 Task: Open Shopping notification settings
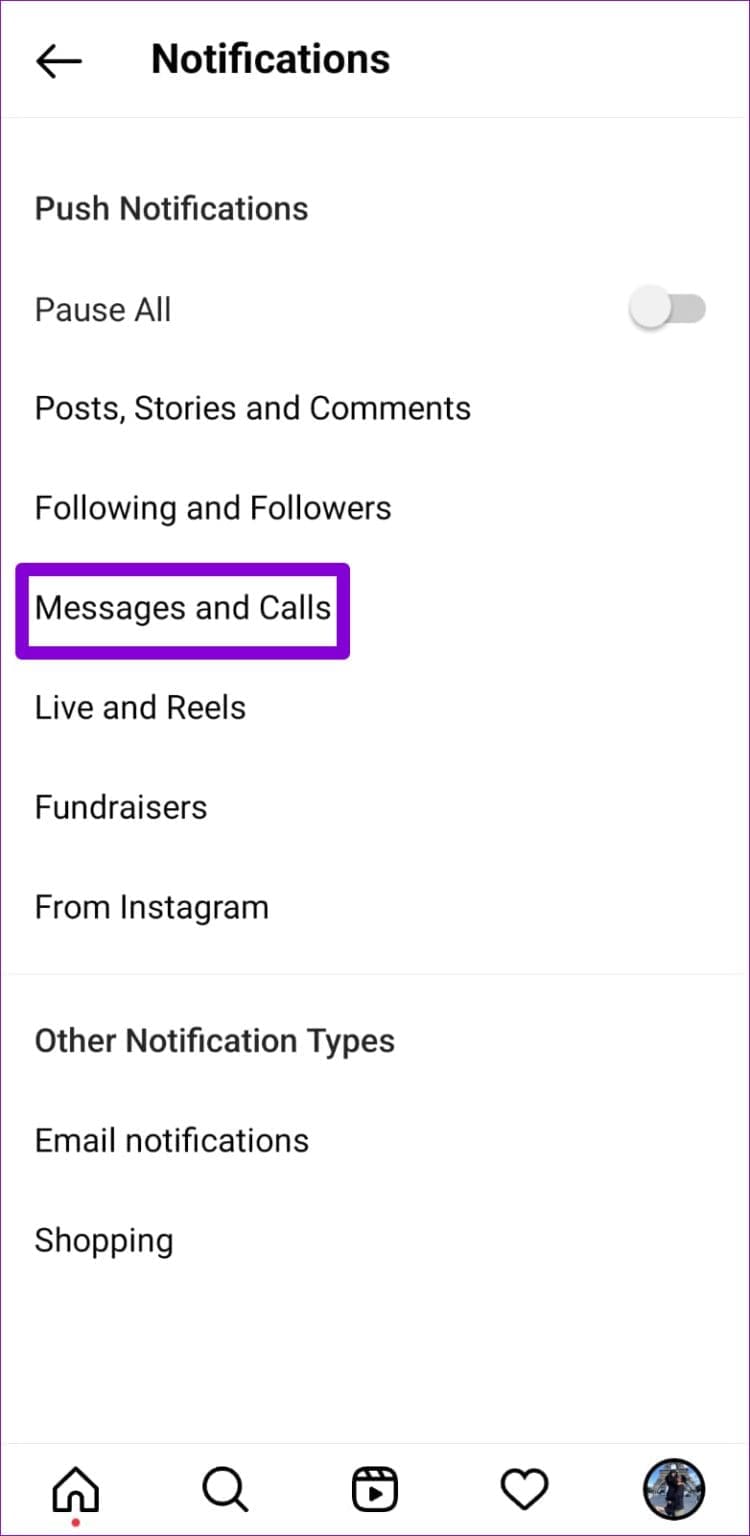click(x=104, y=1240)
